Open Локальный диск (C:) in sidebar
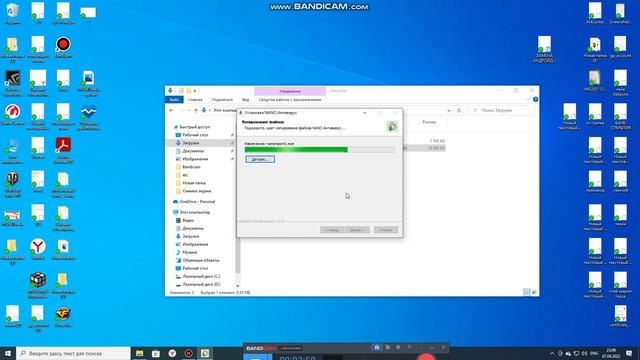The height and width of the screenshot is (360, 640). tap(201, 276)
